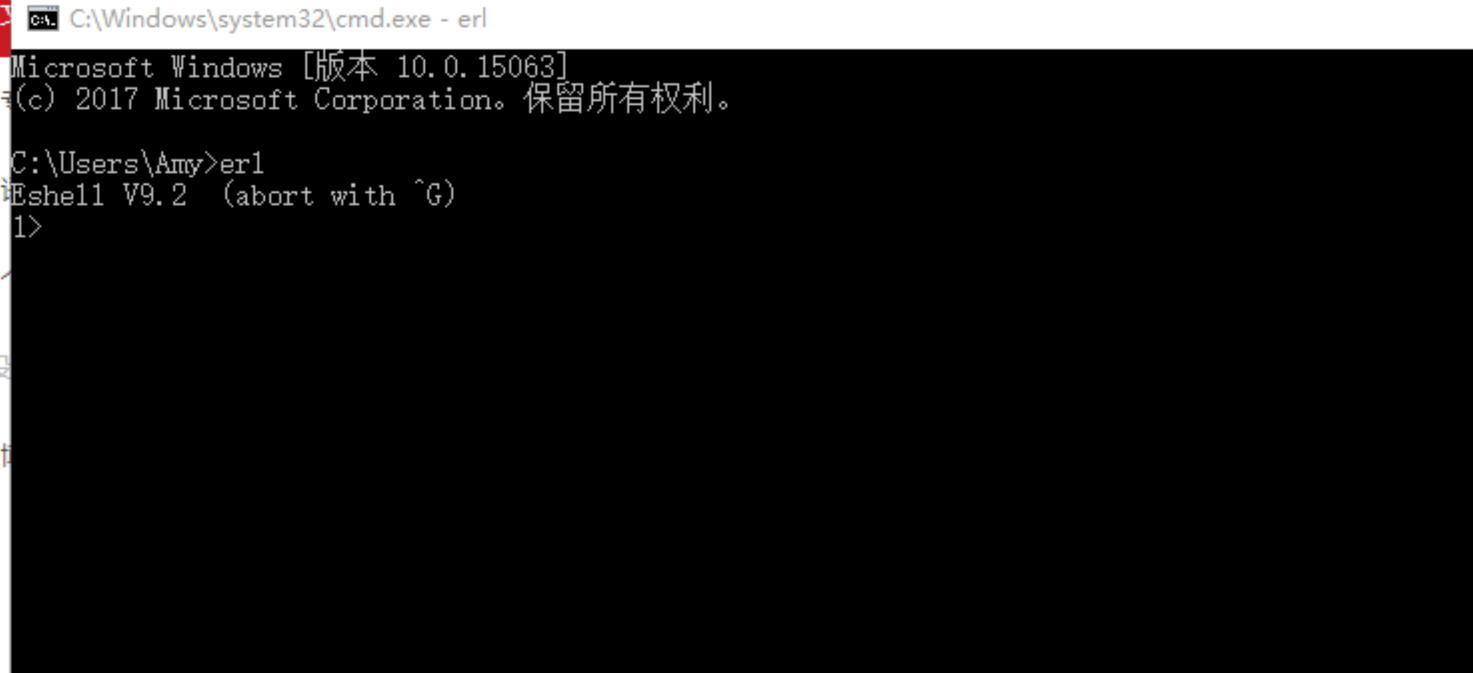The height and width of the screenshot is (673, 1473).
Task: Click the empty black console area
Action: pos(740,450)
